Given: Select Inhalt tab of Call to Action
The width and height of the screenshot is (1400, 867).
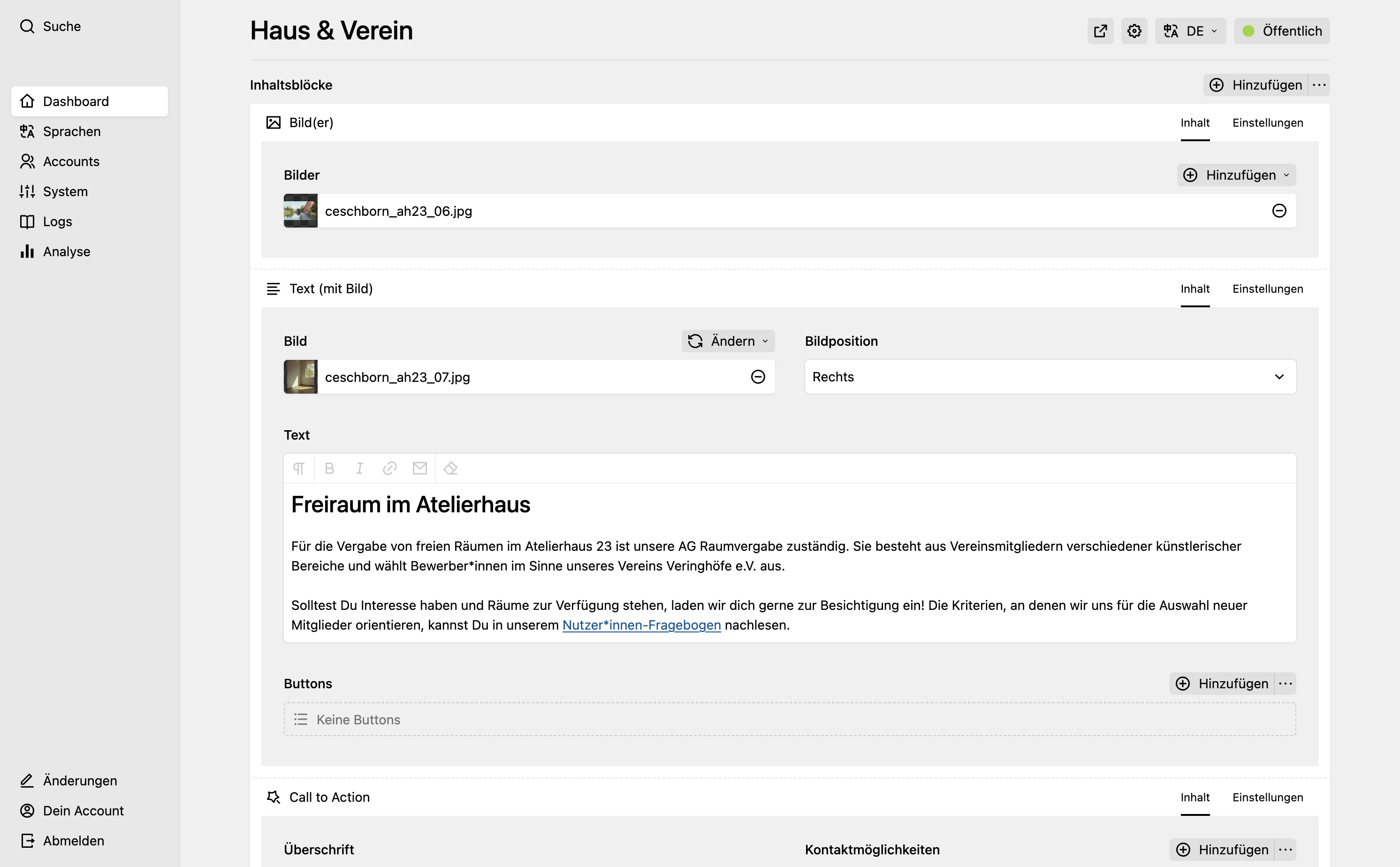Looking at the screenshot, I should [1195, 798].
